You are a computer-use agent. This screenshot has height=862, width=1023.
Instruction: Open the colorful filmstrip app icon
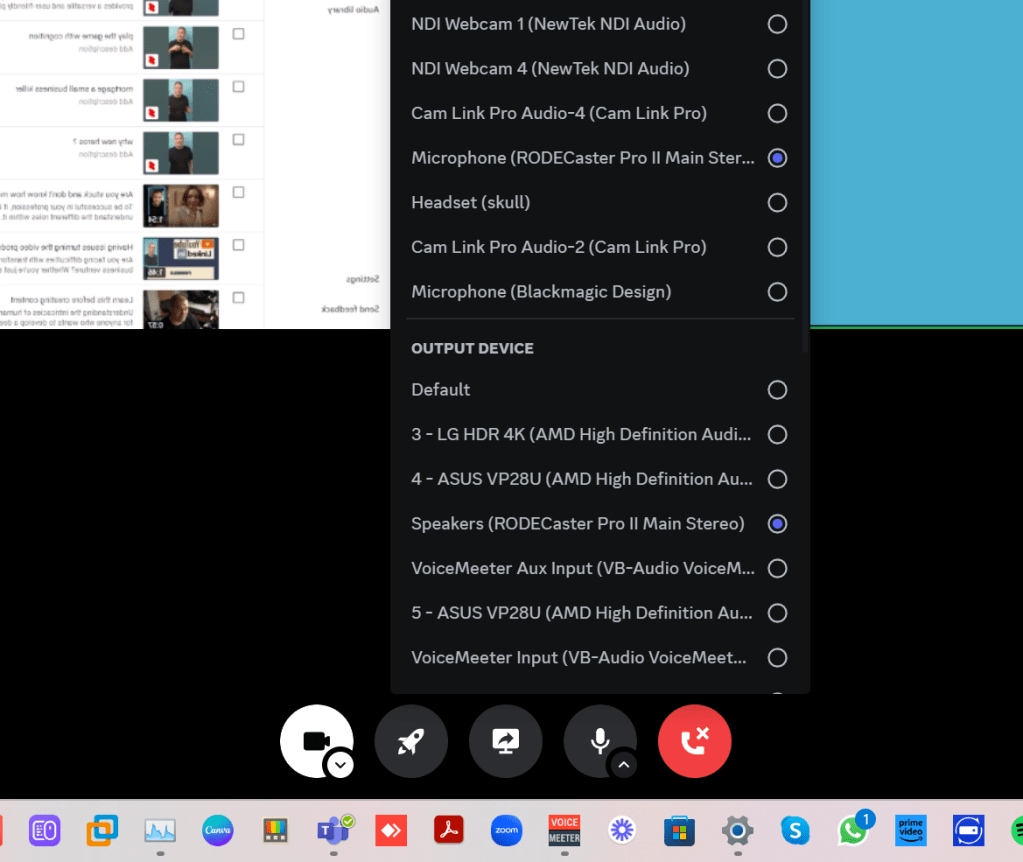[x=275, y=830]
